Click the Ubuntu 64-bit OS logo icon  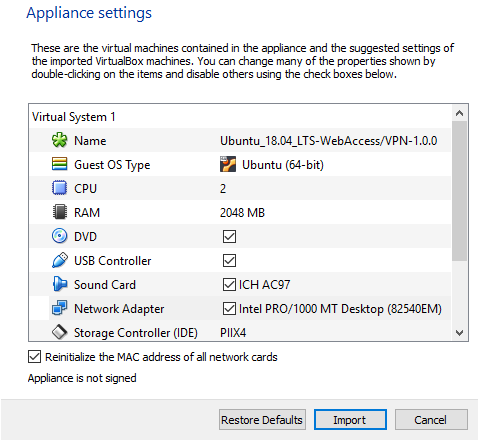coord(228,164)
